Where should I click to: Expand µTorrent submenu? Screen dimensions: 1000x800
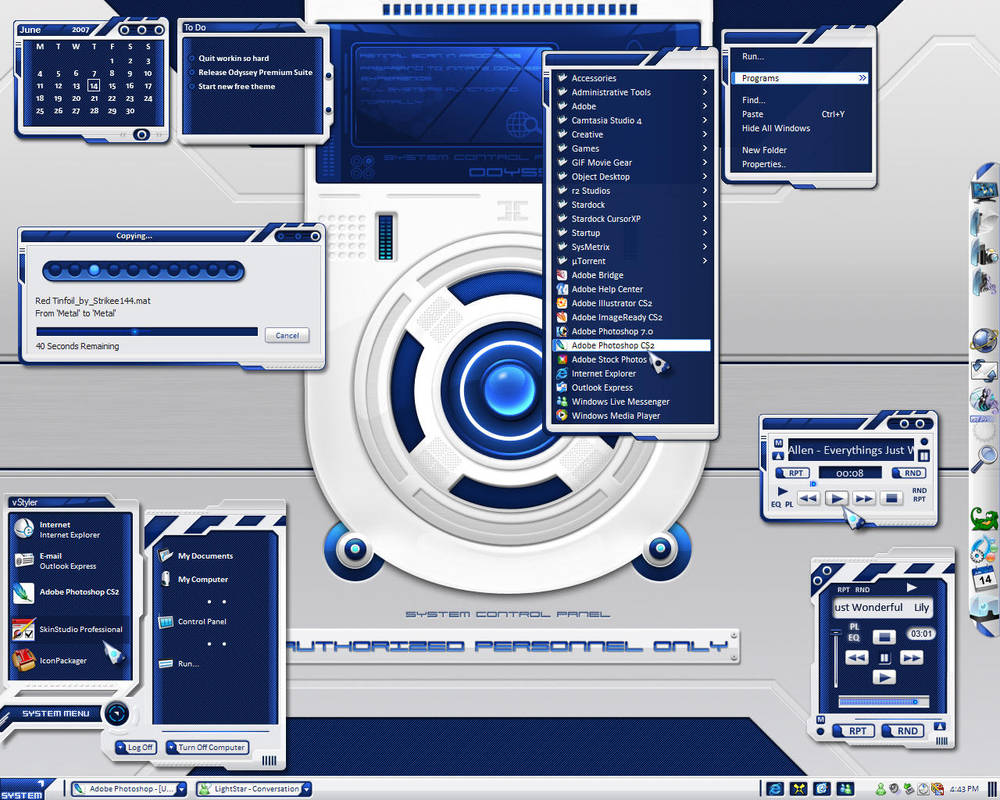click(x=705, y=260)
